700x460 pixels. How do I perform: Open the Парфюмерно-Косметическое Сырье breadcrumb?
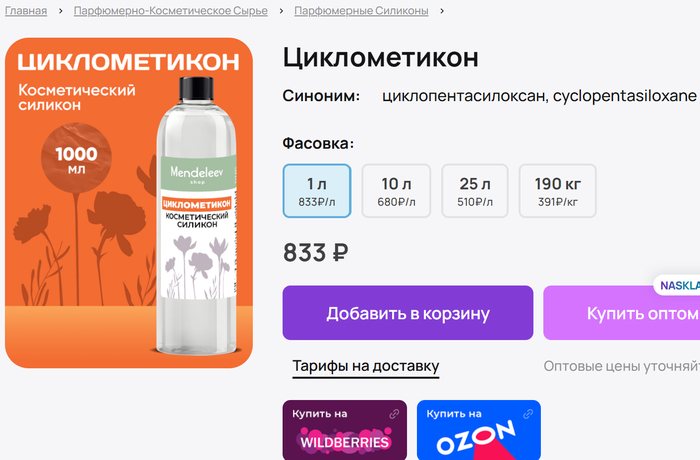(x=171, y=11)
